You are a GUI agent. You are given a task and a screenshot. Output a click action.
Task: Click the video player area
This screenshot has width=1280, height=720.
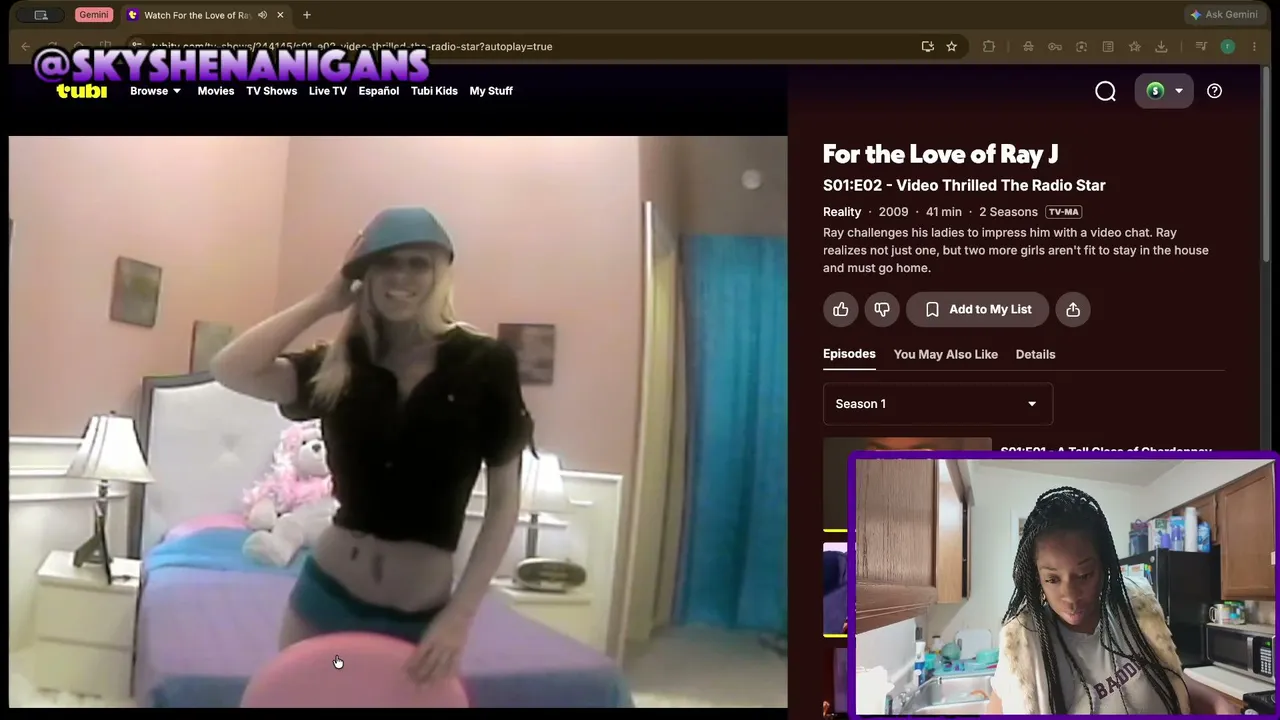tap(398, 422)
